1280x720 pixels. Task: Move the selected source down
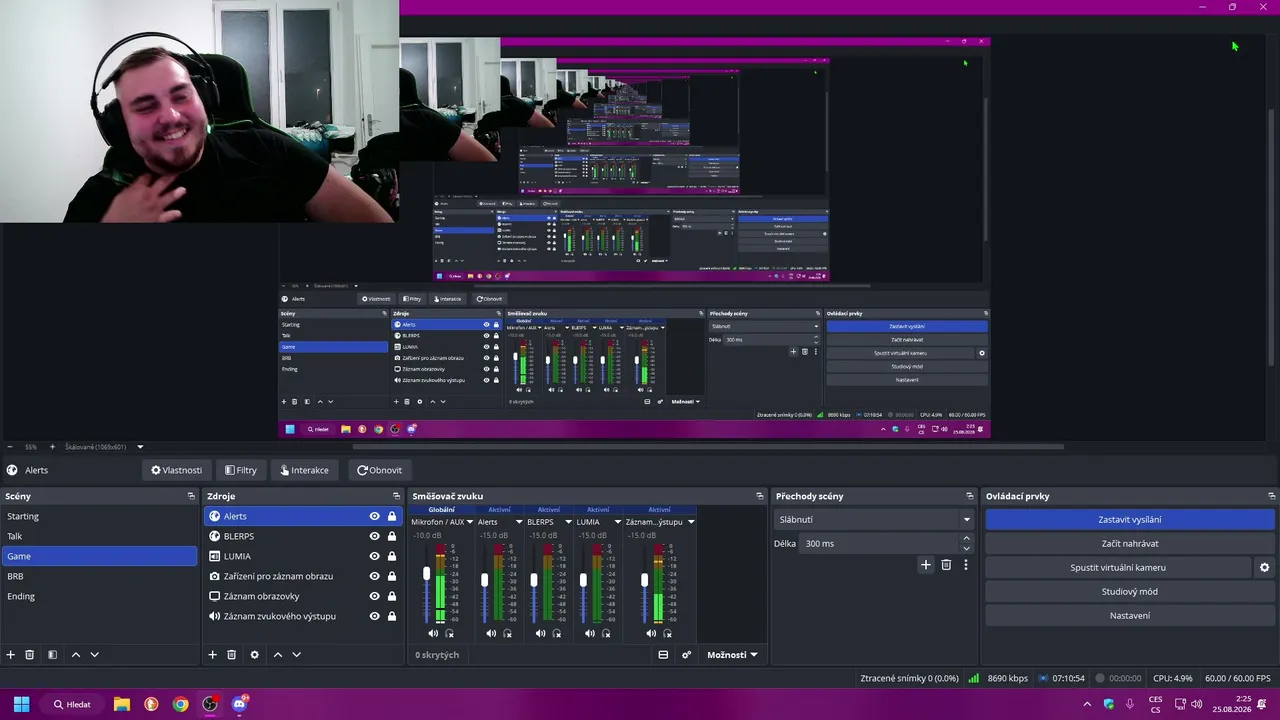pos(296,655)
